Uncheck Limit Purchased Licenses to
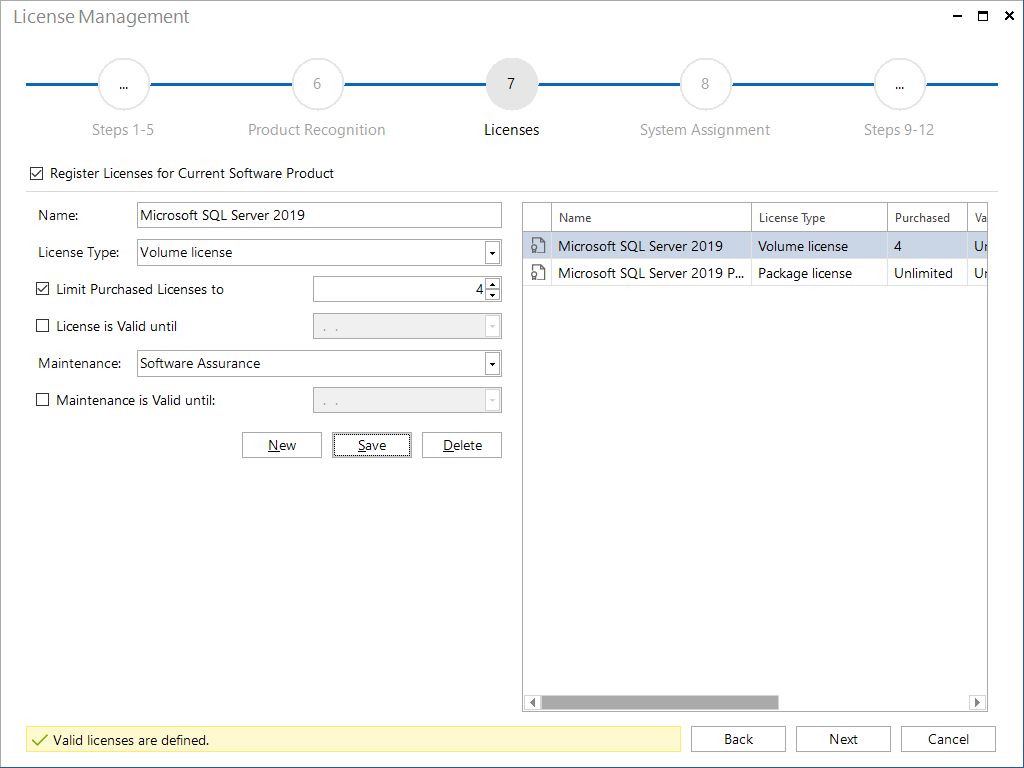Image resolution: width=1024 pixels, height=768 pixels. pyautogui.click(x=42, y=289)
